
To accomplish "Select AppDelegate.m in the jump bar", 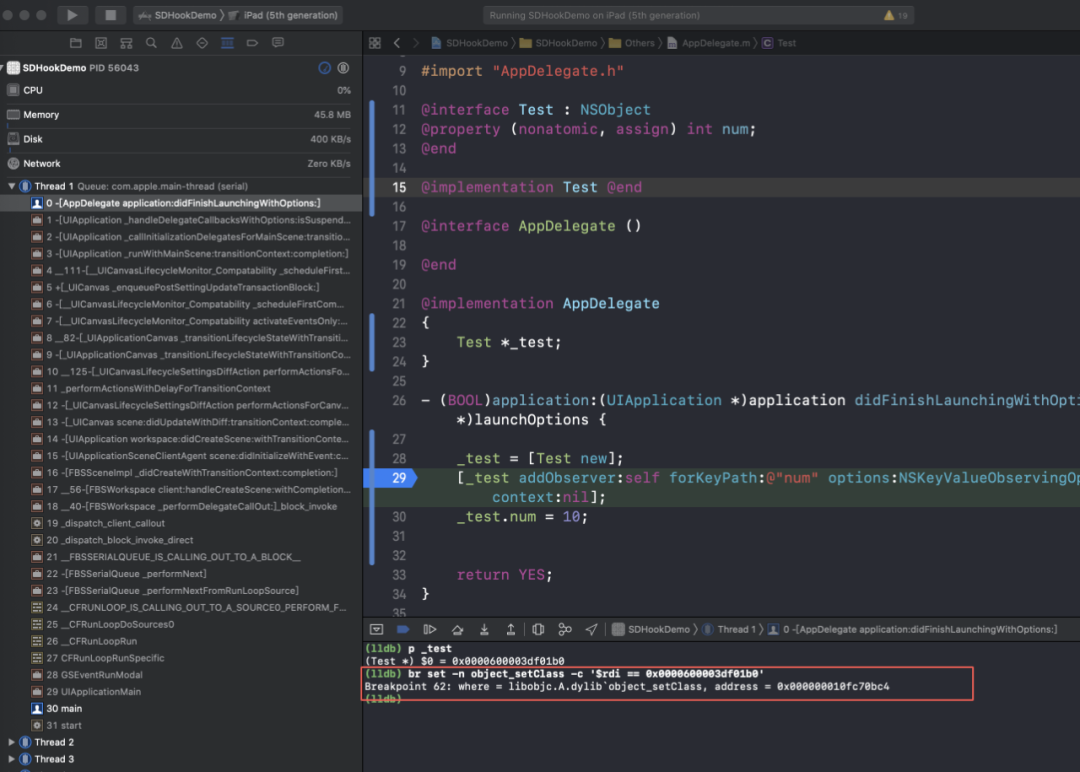I will coord(714,43).
